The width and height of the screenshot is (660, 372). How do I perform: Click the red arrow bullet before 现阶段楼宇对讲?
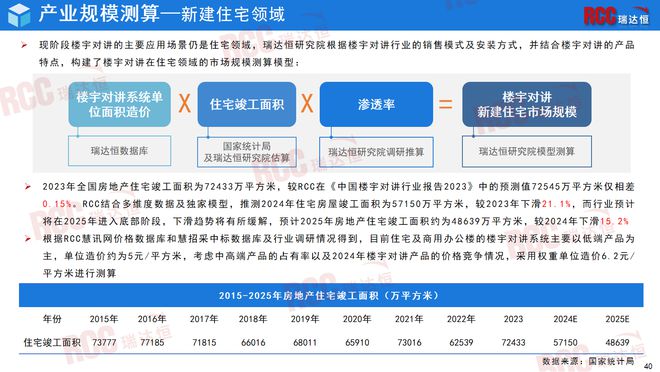pos(24,45)
